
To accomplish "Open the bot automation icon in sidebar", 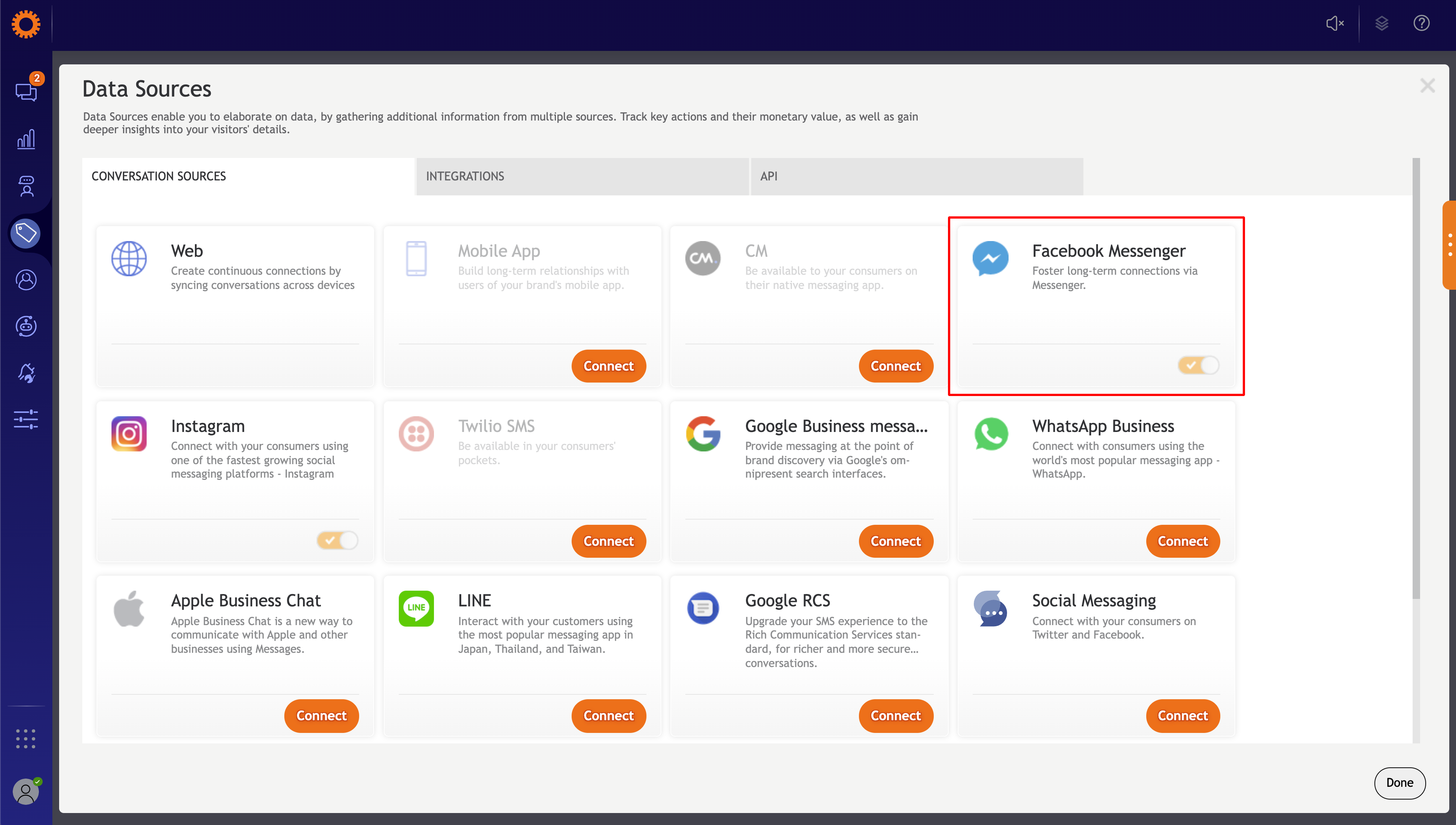I will (26, 326).
